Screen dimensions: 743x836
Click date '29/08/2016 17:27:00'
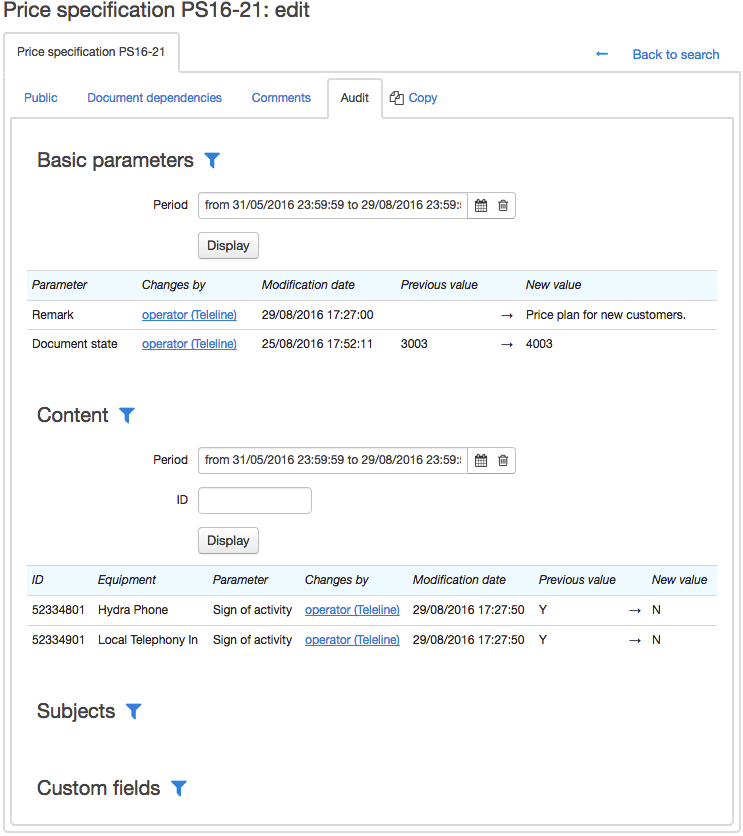tap(317, 315)
